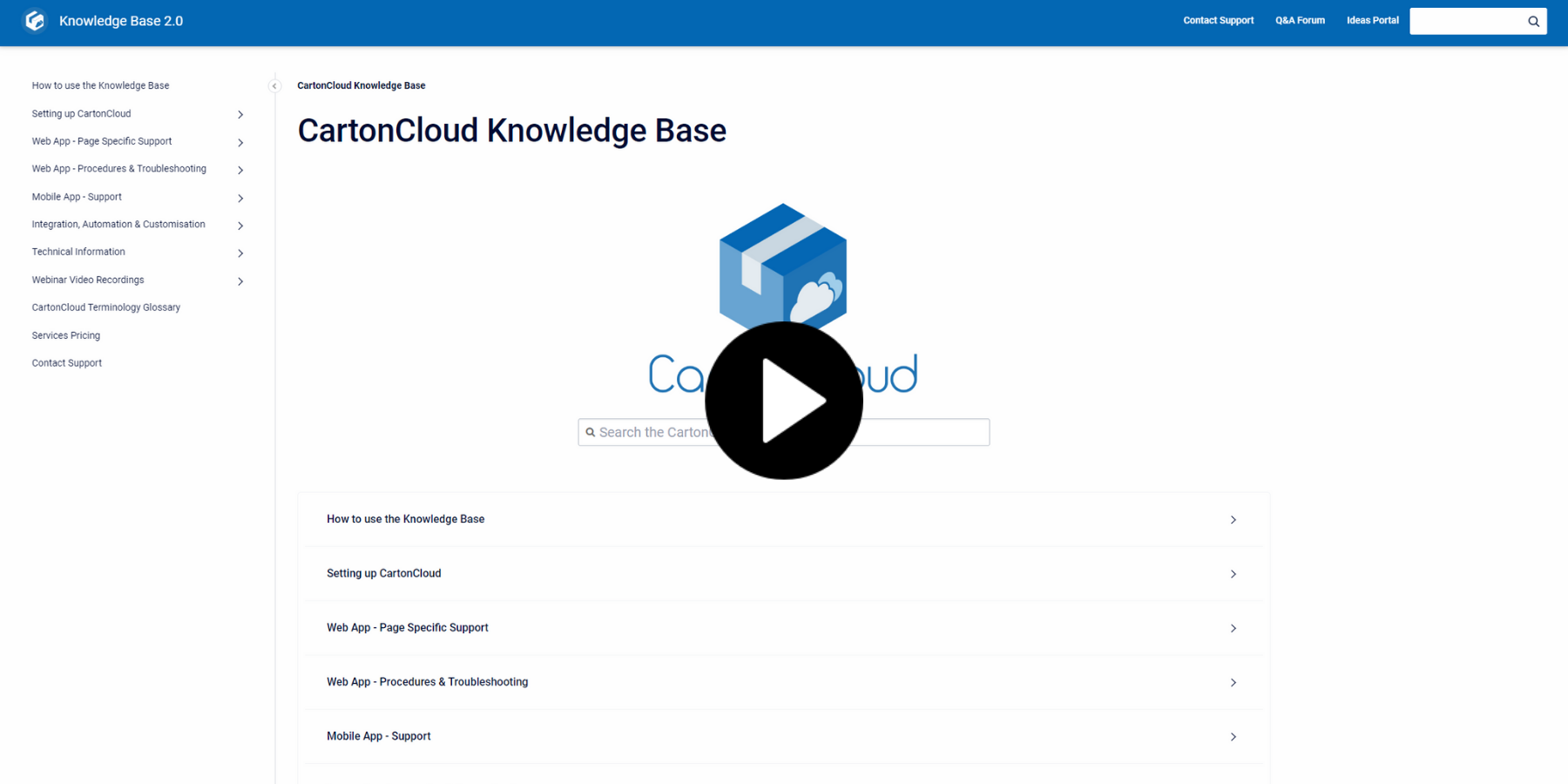Click chevron on How to use the Knowledge Base row
Viewport: 1568px width, 784px height.
click(1233, 520)
